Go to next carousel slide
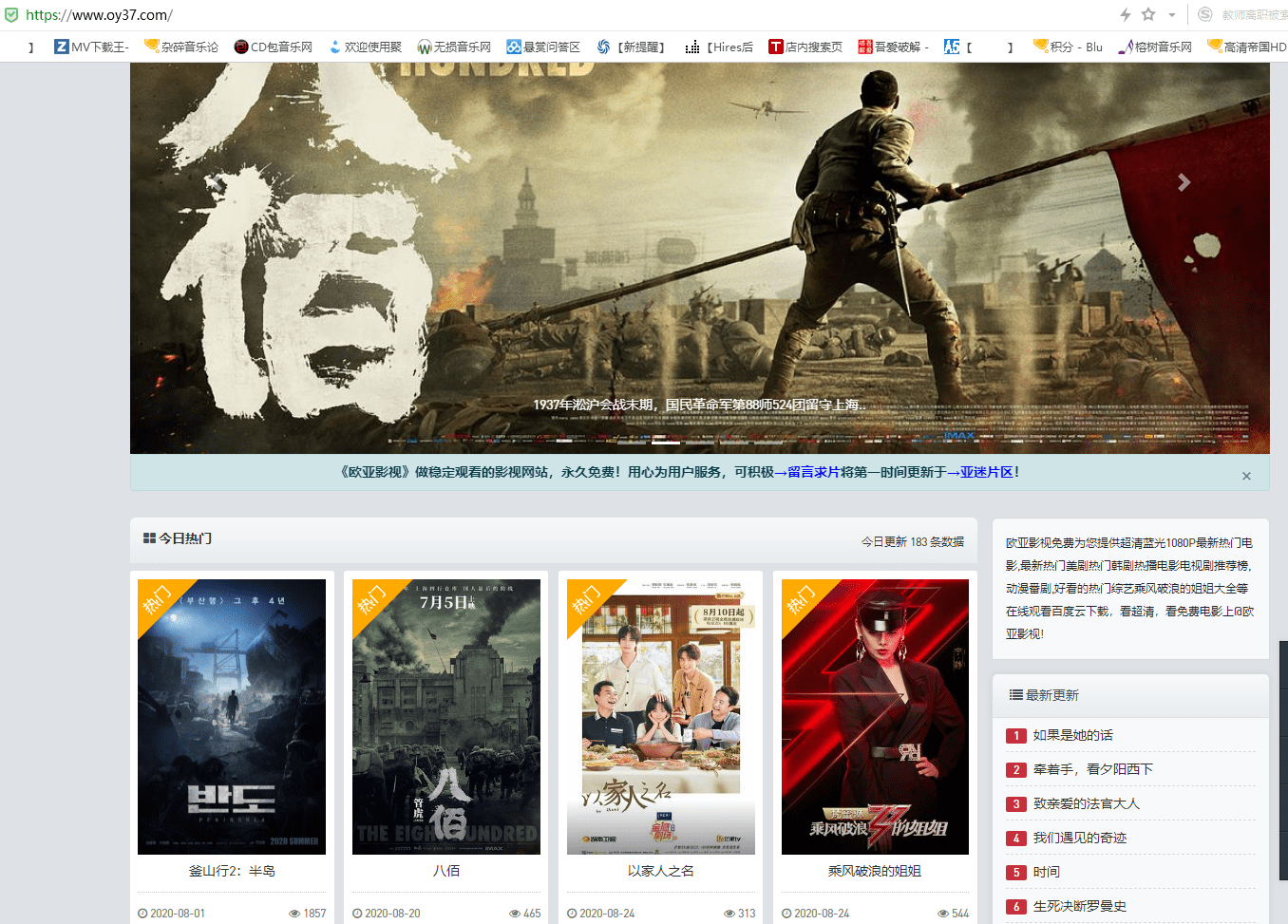 (1184, 182)
